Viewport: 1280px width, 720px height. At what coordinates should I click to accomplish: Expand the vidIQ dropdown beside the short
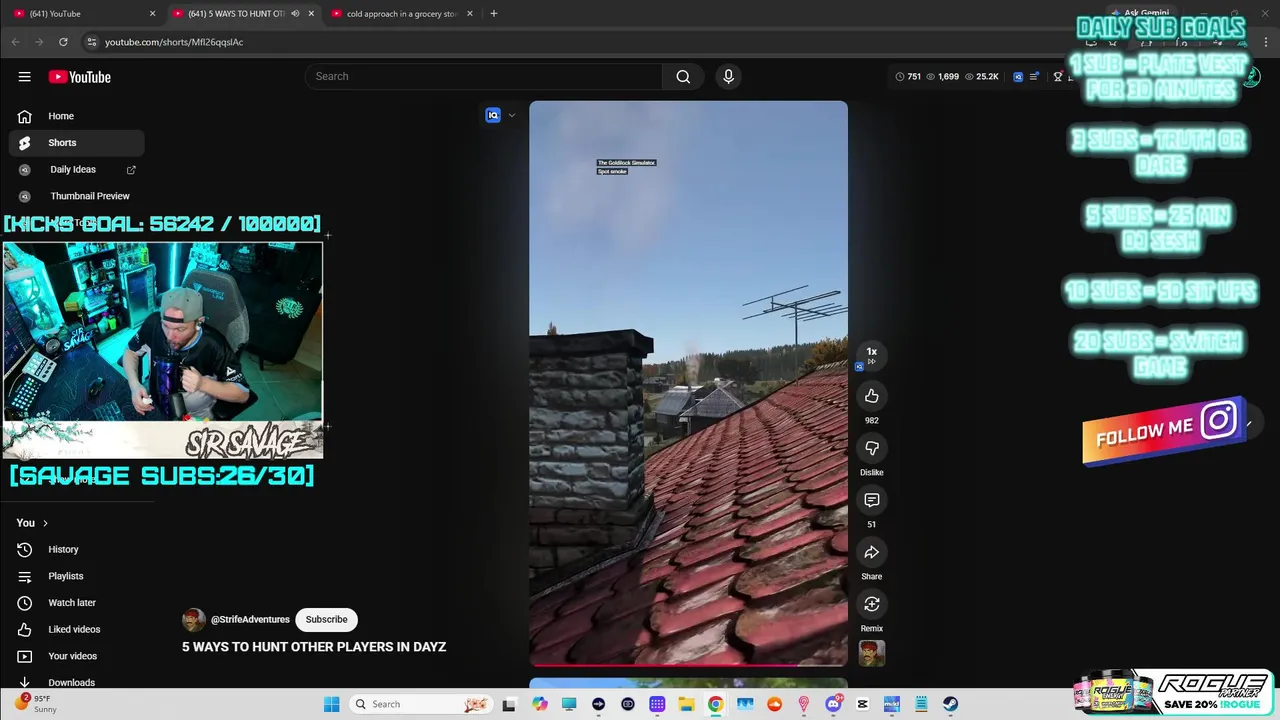512,115
